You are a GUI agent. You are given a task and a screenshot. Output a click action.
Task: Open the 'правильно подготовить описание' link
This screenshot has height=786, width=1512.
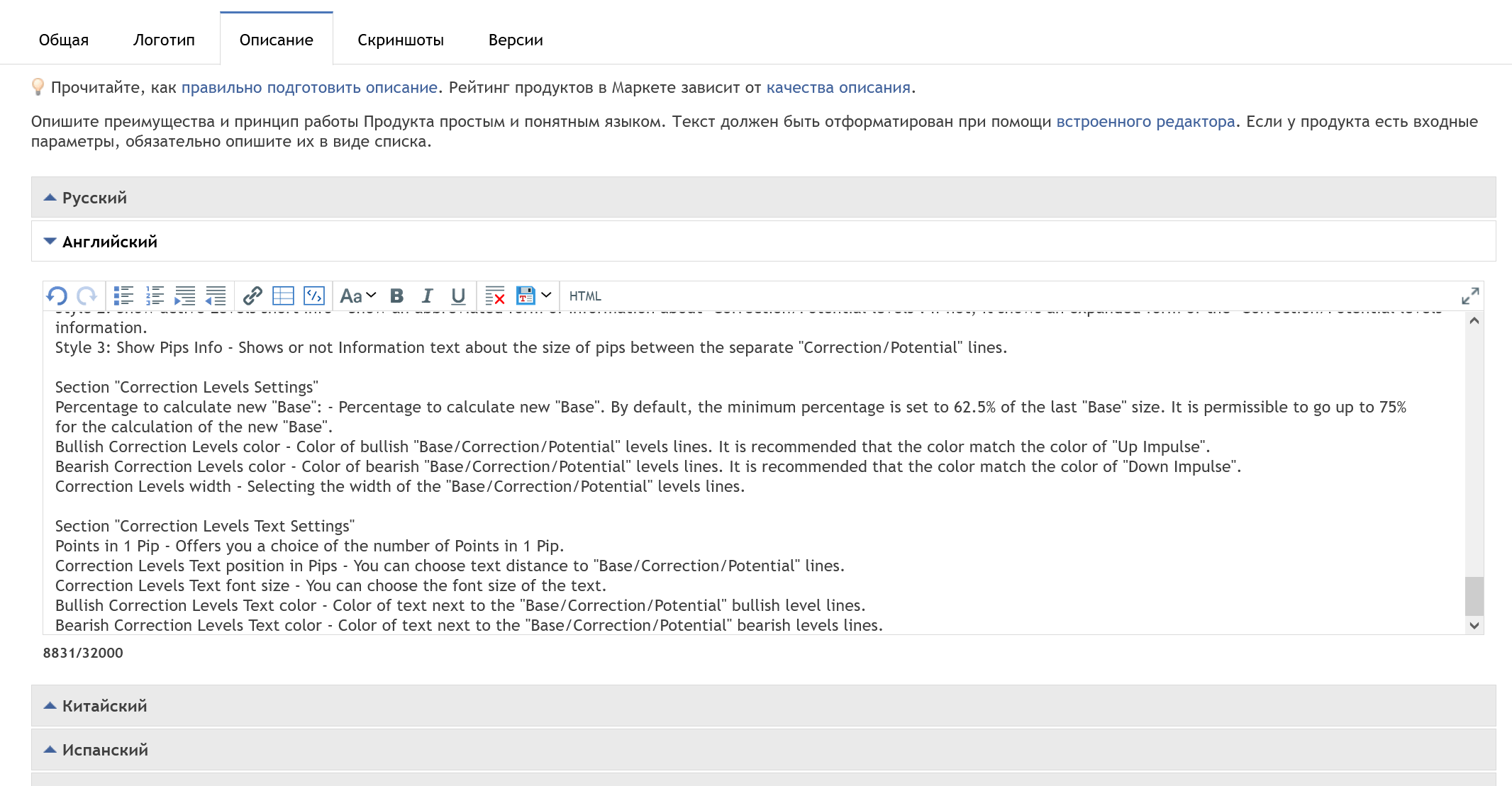[x=309, y=87]
